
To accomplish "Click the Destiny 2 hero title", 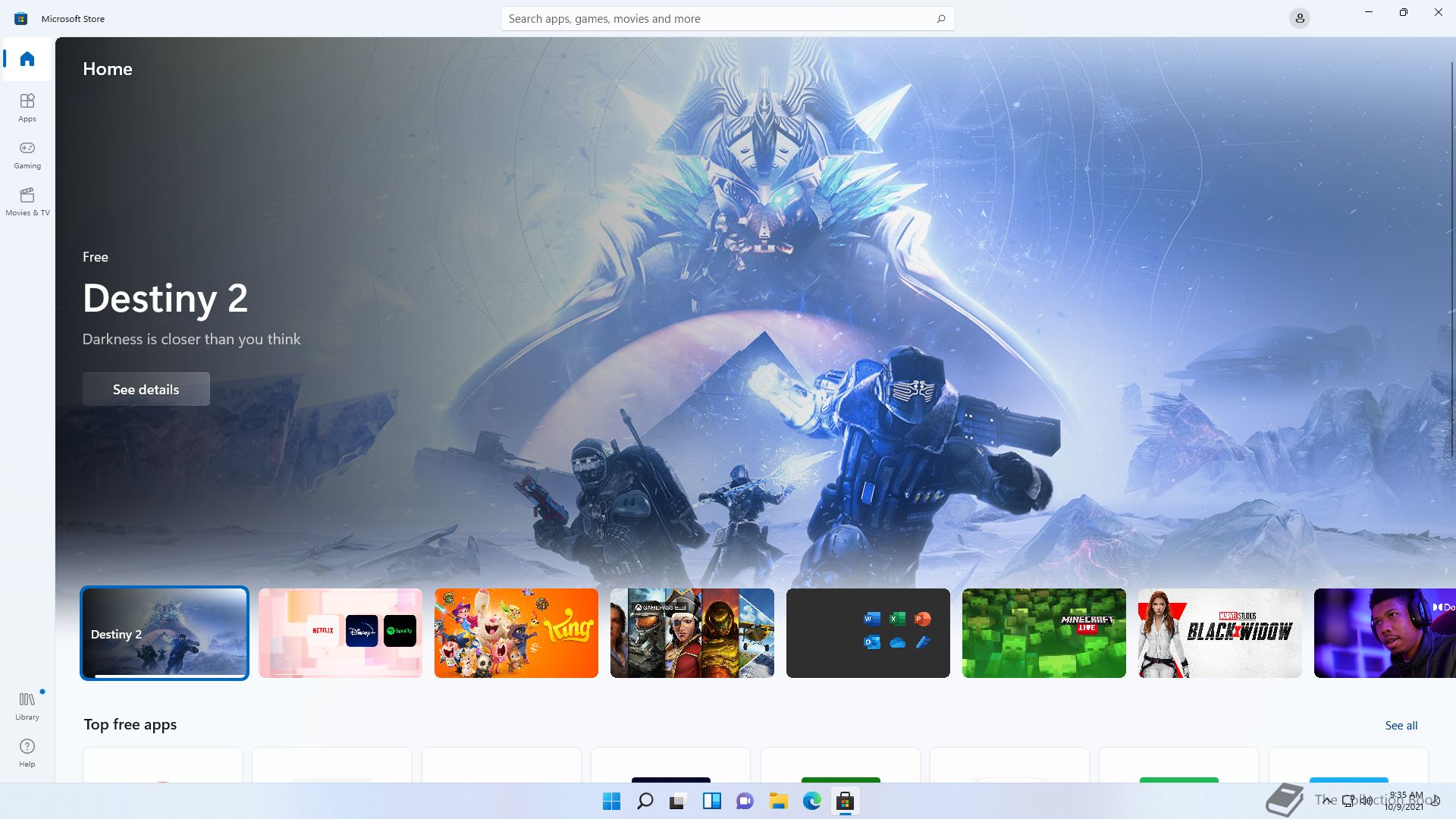I will 165,298.
